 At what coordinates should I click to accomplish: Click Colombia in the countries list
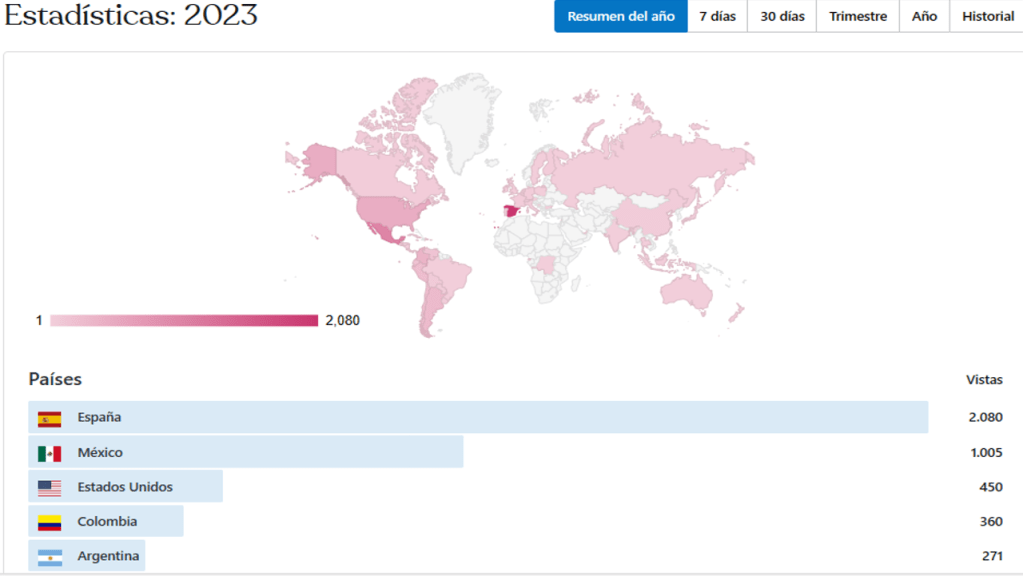pyautogui.click(x=107, y=521)
